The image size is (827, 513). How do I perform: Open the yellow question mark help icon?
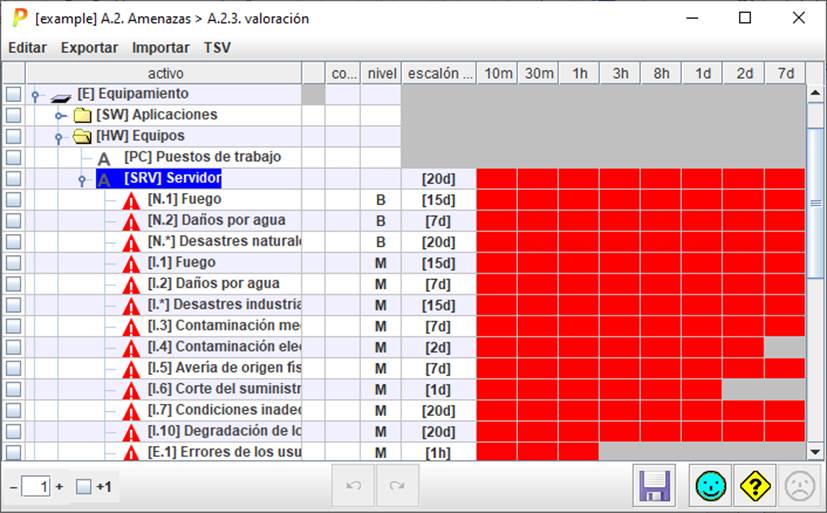pyautogui.click(x=756, y=487)
